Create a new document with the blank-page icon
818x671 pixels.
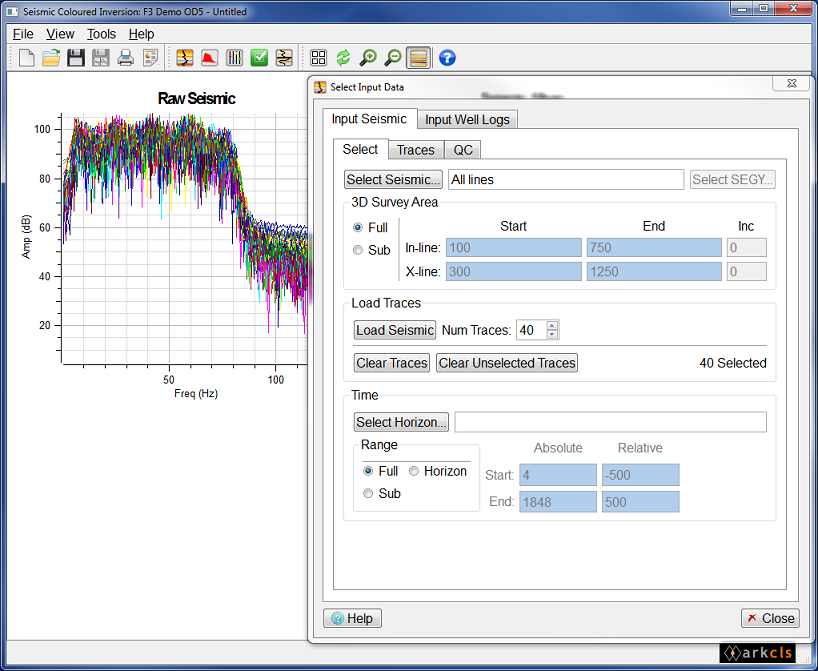tap(26, 57)
